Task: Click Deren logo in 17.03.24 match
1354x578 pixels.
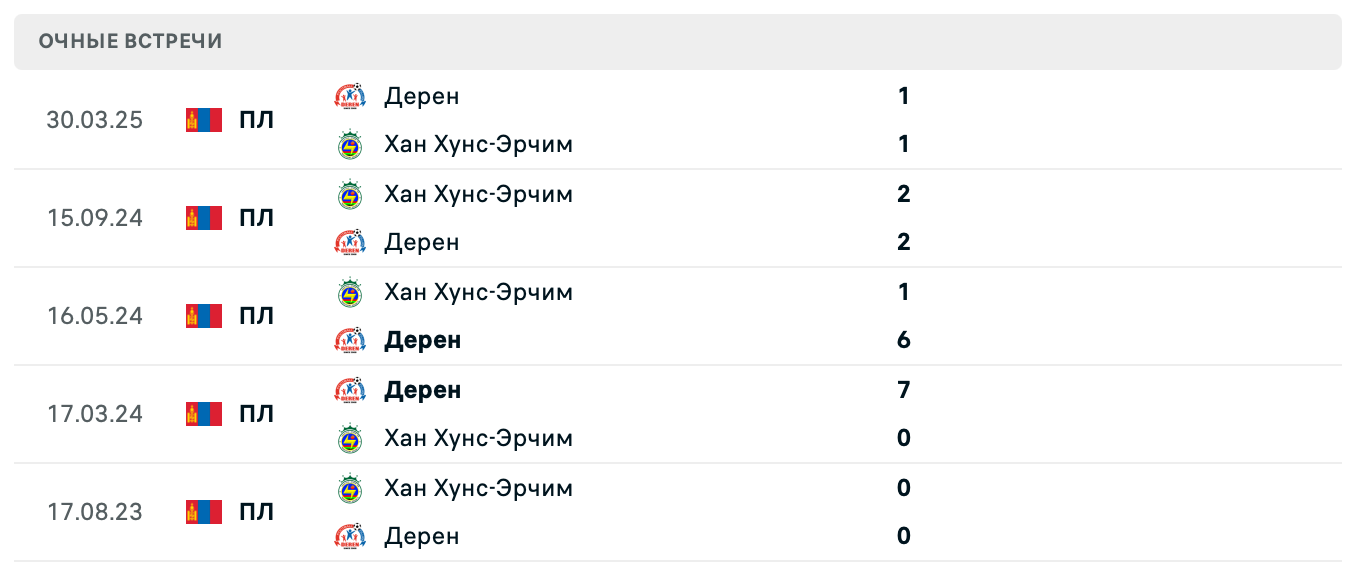Action: (350, 390)
